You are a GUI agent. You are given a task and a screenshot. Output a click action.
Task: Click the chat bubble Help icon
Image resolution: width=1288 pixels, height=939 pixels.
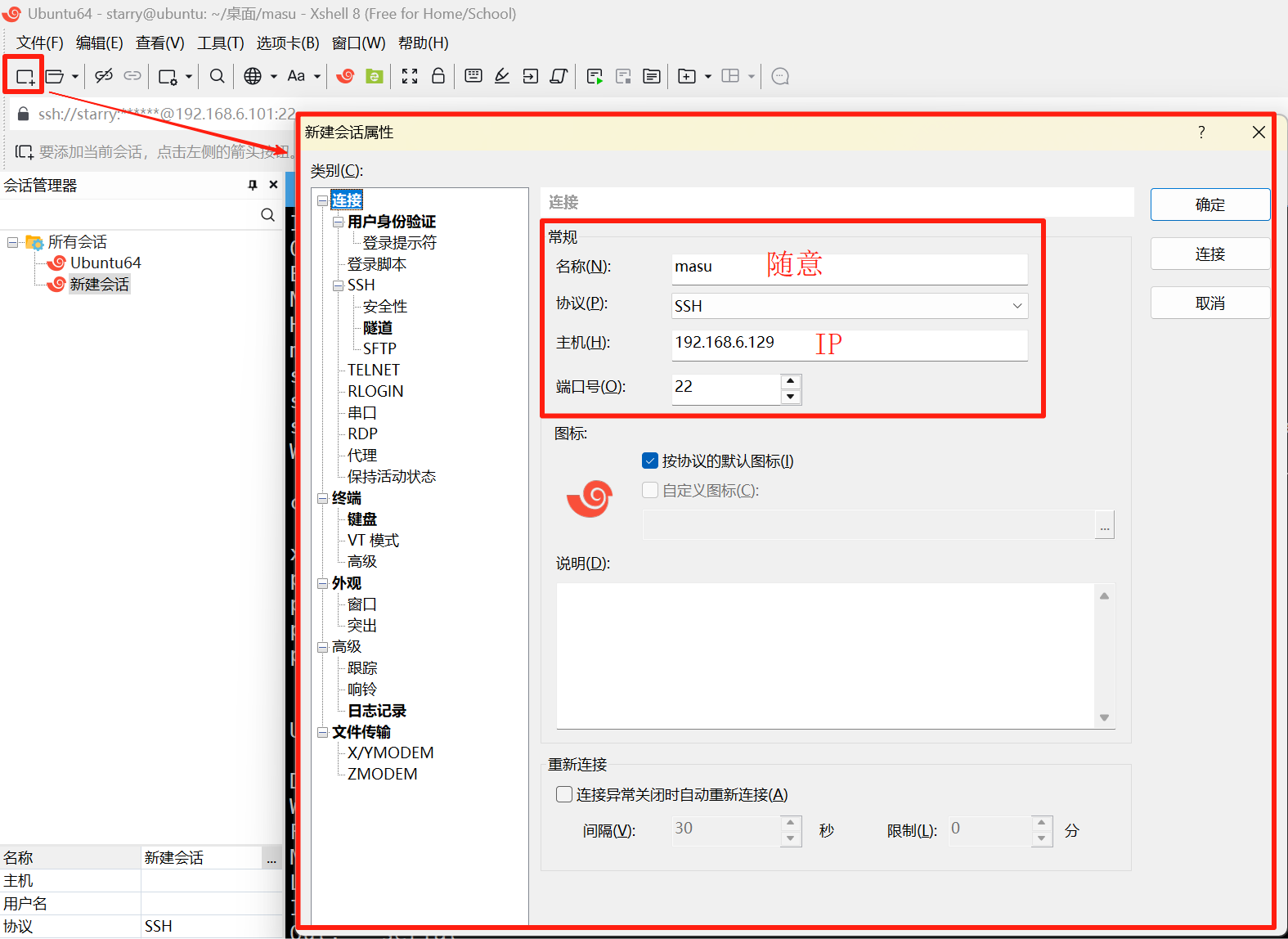pos(780,76)
